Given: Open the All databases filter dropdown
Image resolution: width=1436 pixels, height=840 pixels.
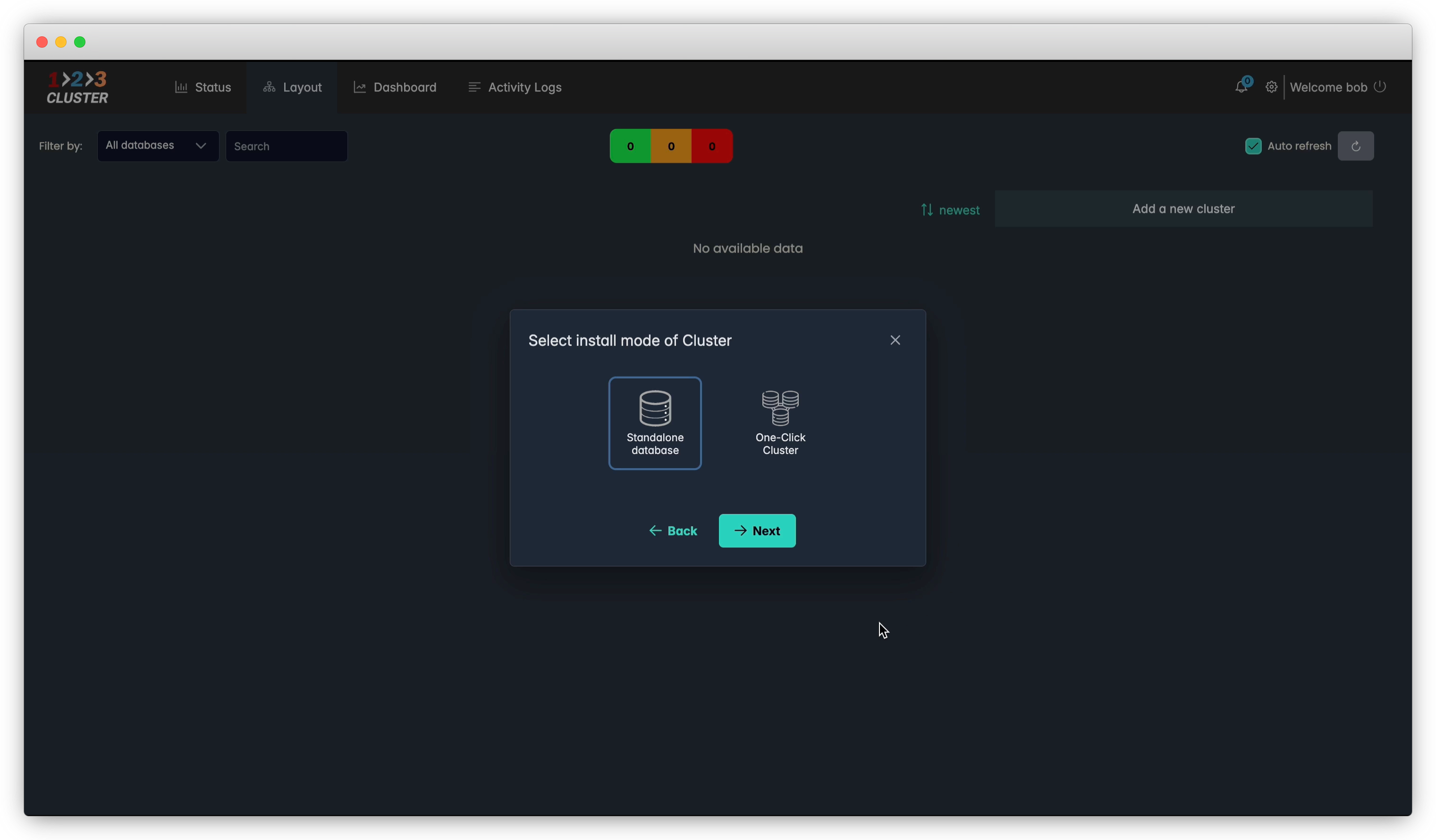Looking at the screenshot, I should pos(158,146).
